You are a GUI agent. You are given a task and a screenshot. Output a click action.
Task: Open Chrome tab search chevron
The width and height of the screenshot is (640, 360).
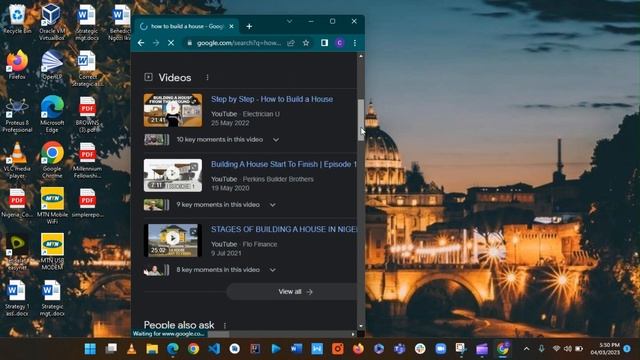pos(289,21)
